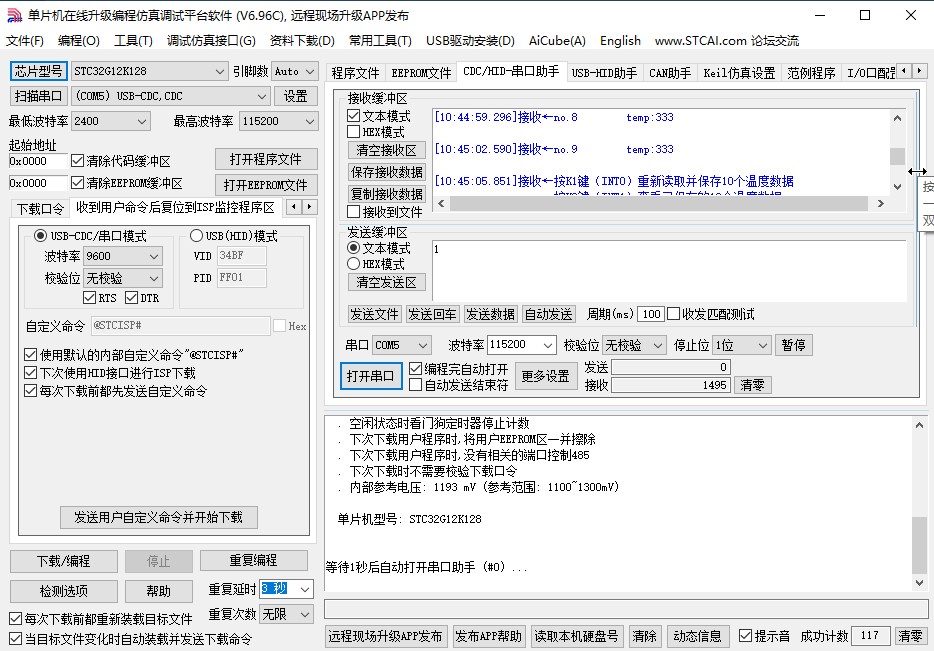Toggle the 编程完自动打开 checkbox

click(416, 369)
